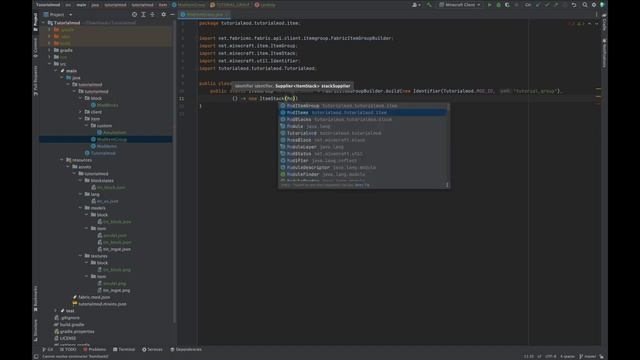This screenshot has width=640, height=360.
Task: Click the Run button in toolbar
Action: (x=490, y=5)
